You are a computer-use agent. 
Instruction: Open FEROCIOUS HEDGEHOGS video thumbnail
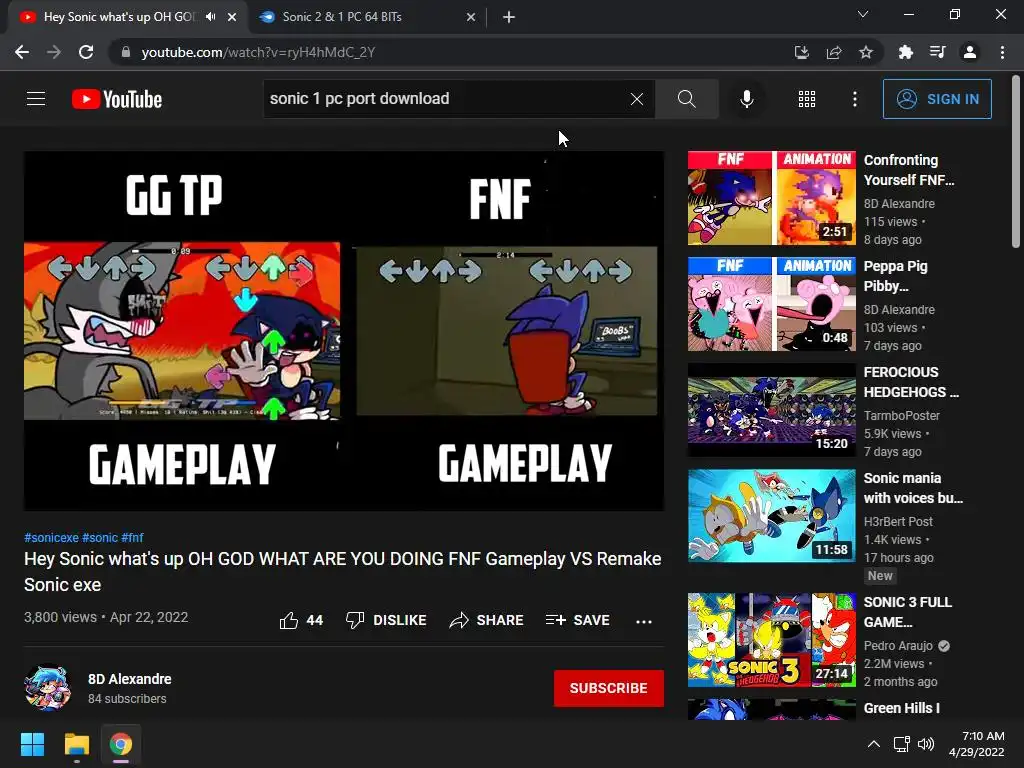(x=771, y=409)
